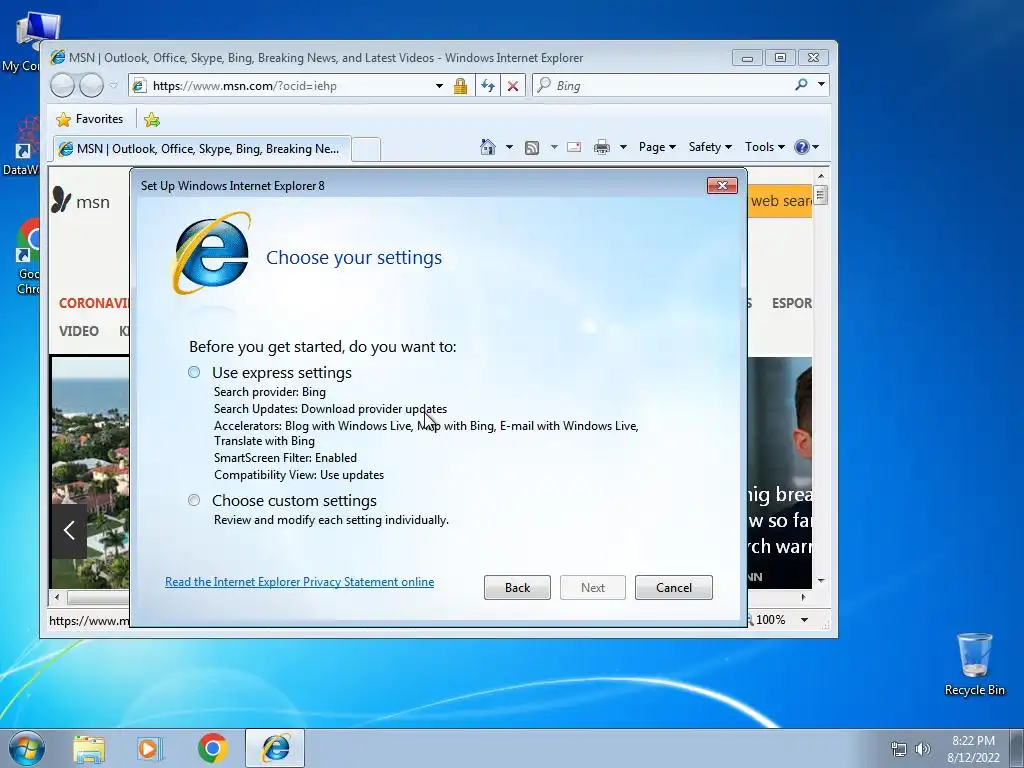Open the zoom level 100% dropdown
This screenshot has height=768, width=1024.
click(x=805, y=620)
